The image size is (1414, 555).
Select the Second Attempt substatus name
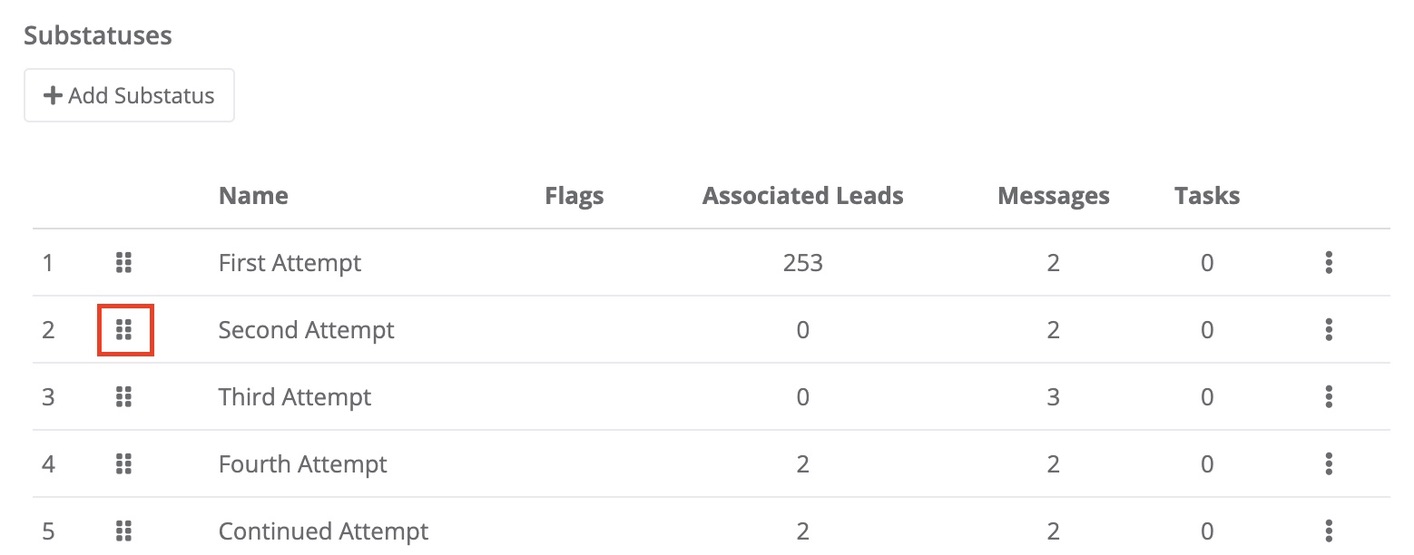click(306, 330)
